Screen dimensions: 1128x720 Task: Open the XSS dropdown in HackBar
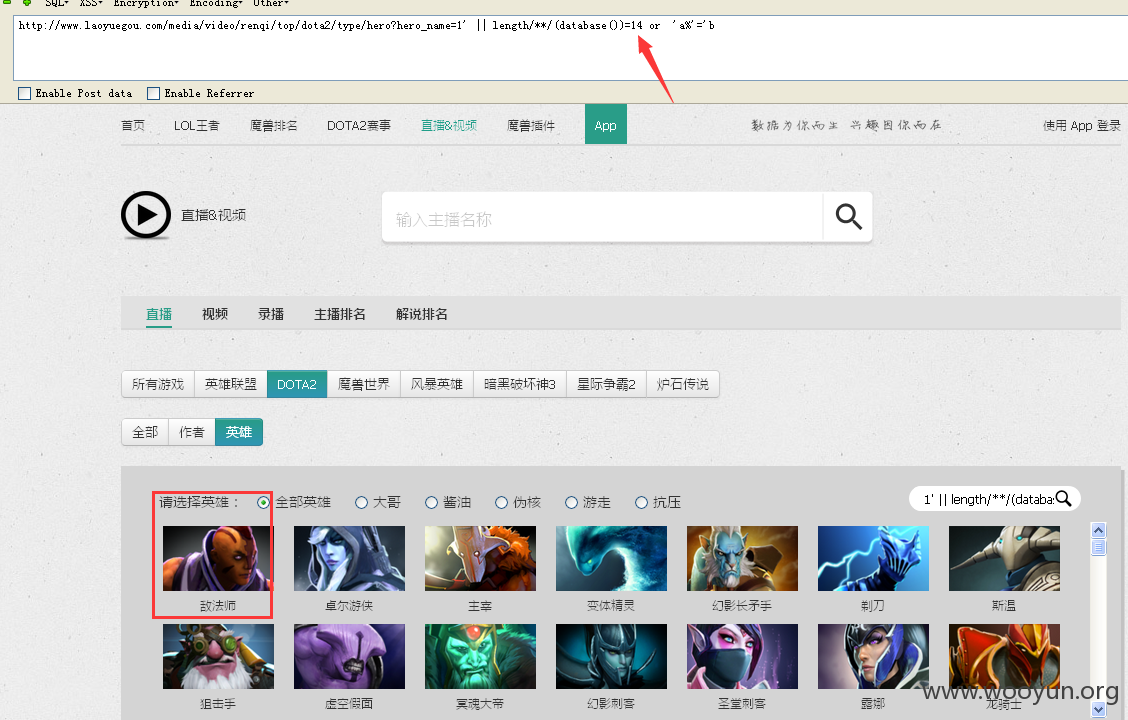click(x=91, y=4)
